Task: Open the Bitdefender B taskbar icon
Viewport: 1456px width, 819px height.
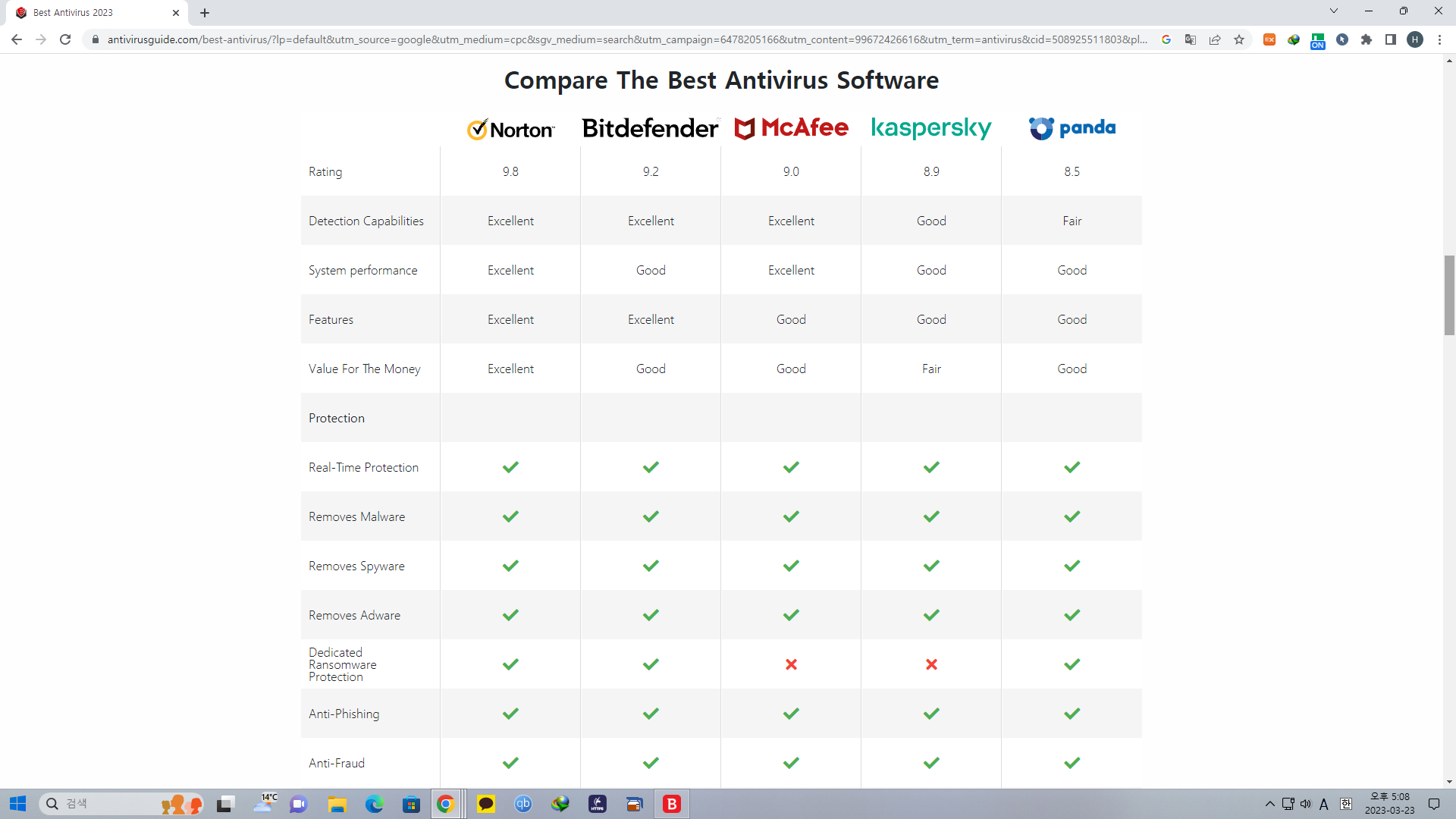Action: pyautogui.click(x=672, y=804)
